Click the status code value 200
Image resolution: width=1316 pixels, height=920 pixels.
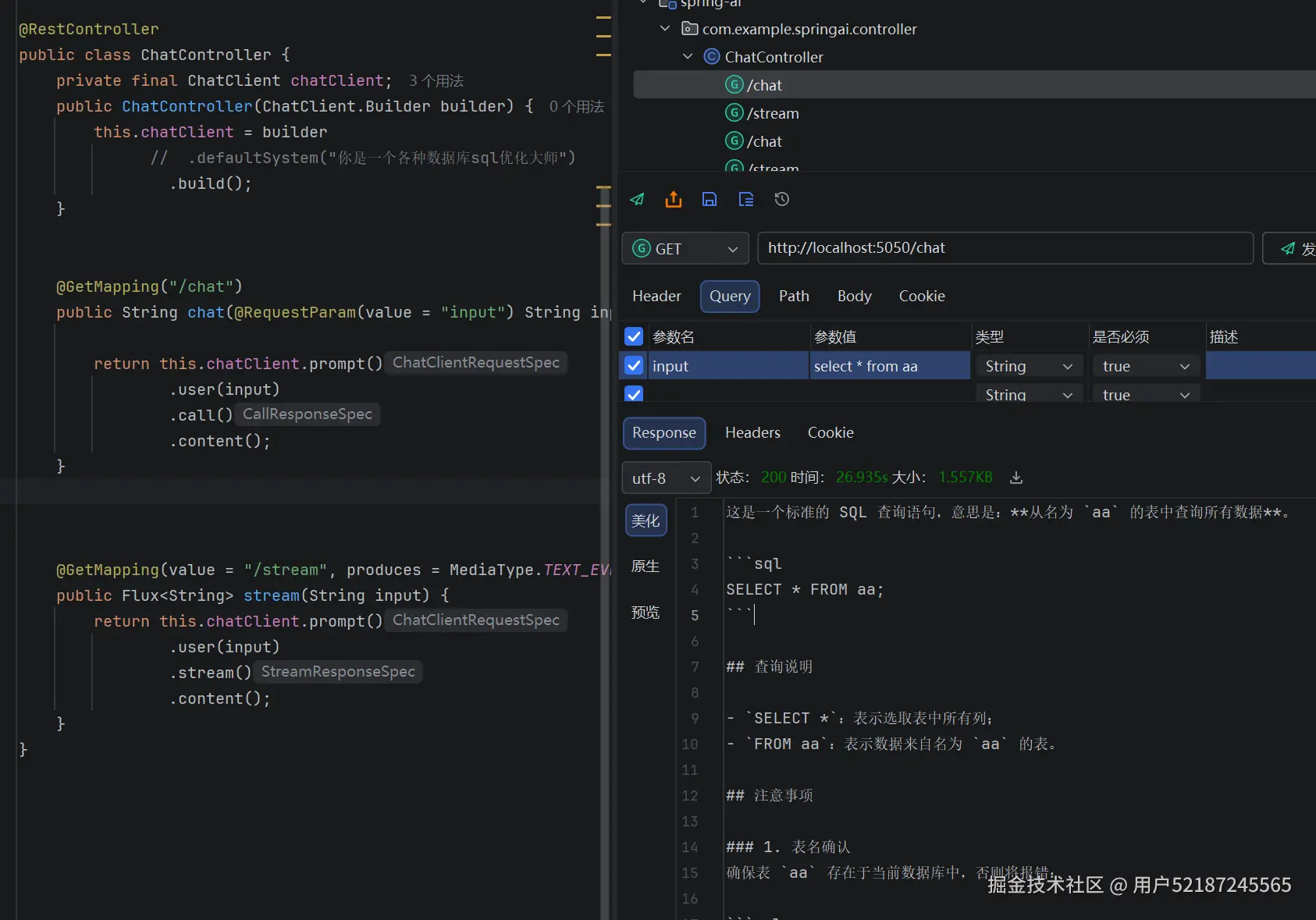point(774,478)
